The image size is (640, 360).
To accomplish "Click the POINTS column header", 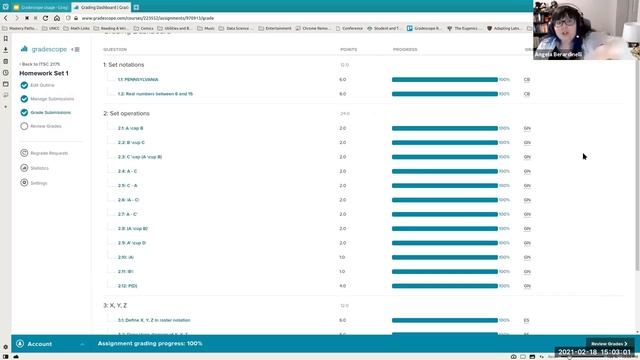I will [x=349, y=49].
